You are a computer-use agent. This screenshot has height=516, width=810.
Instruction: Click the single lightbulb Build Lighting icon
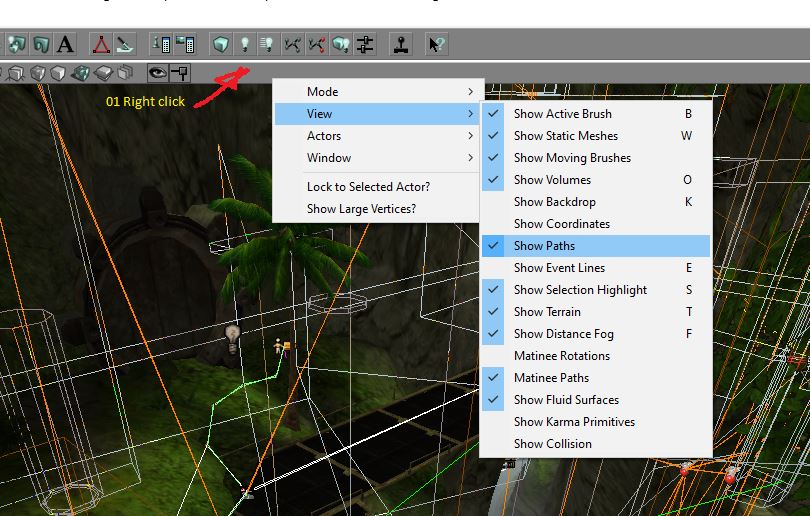click(x=244, y=44)
